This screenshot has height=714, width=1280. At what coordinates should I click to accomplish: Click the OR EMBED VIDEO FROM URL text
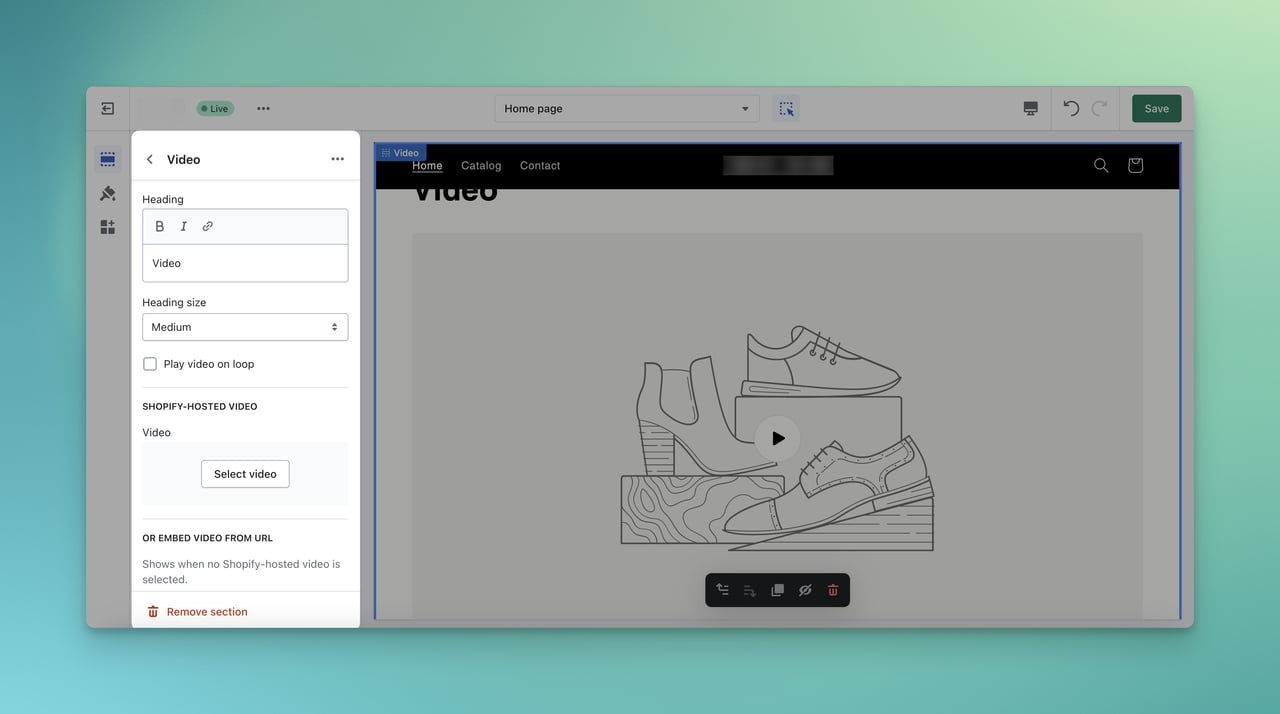click(x=207, y=538)
